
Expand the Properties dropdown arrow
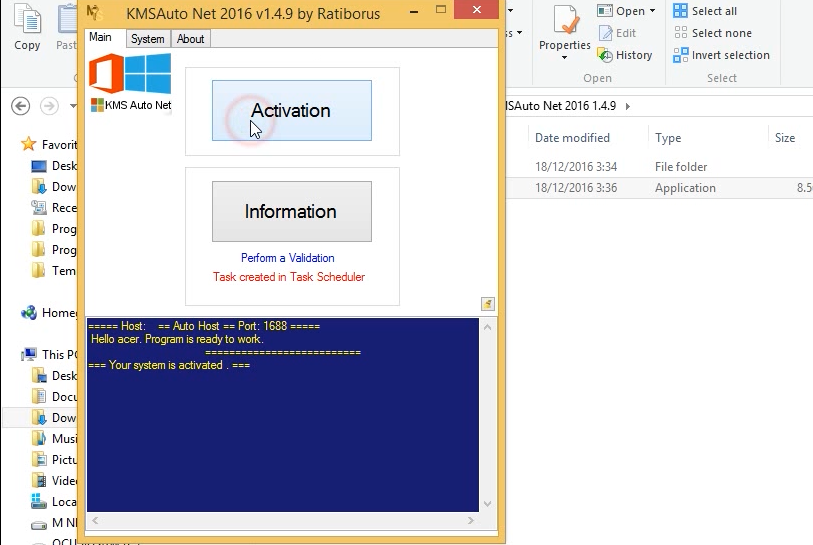(x=565, y=57)
